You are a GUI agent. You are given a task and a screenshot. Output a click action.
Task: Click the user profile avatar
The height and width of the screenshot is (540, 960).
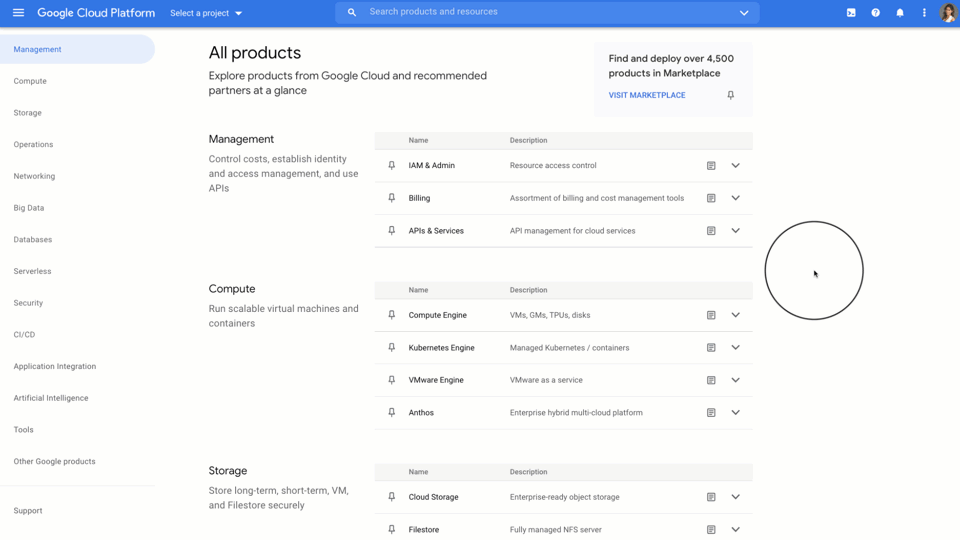(948, 13)
